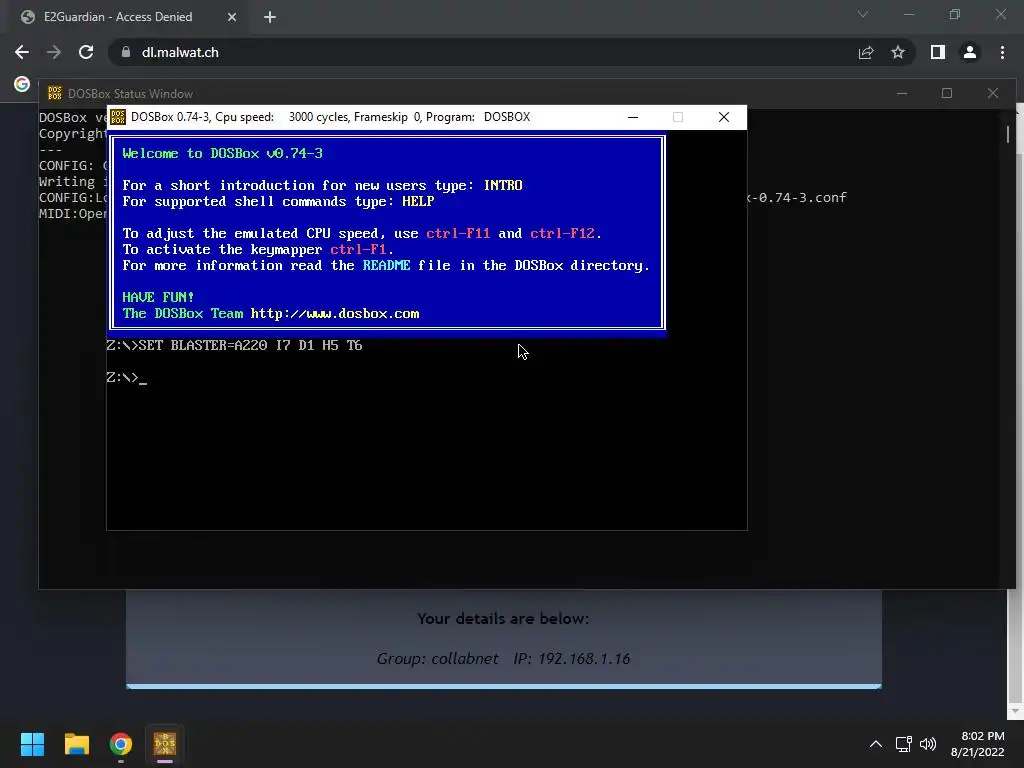Close the E2Guardian tab
Image resolution: width=1024 pixels, height=768 pixels.
click(232, 17)
